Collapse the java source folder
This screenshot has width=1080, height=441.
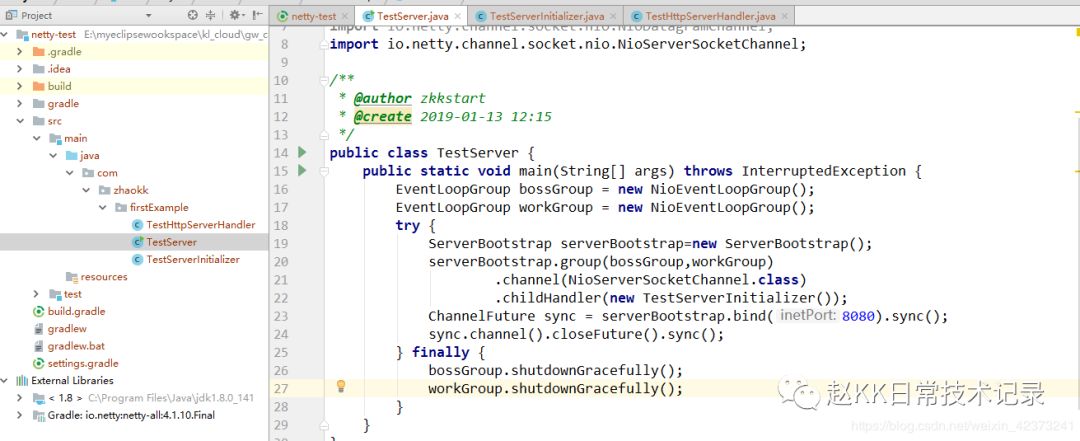52,155
